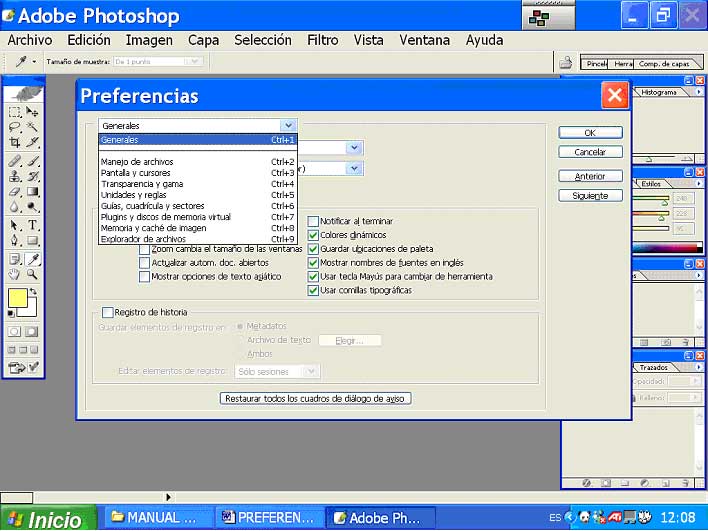This screenshot has width=708, height=531.
Task: Select the Healing Brush tool
Action: [x=14, y=161]
